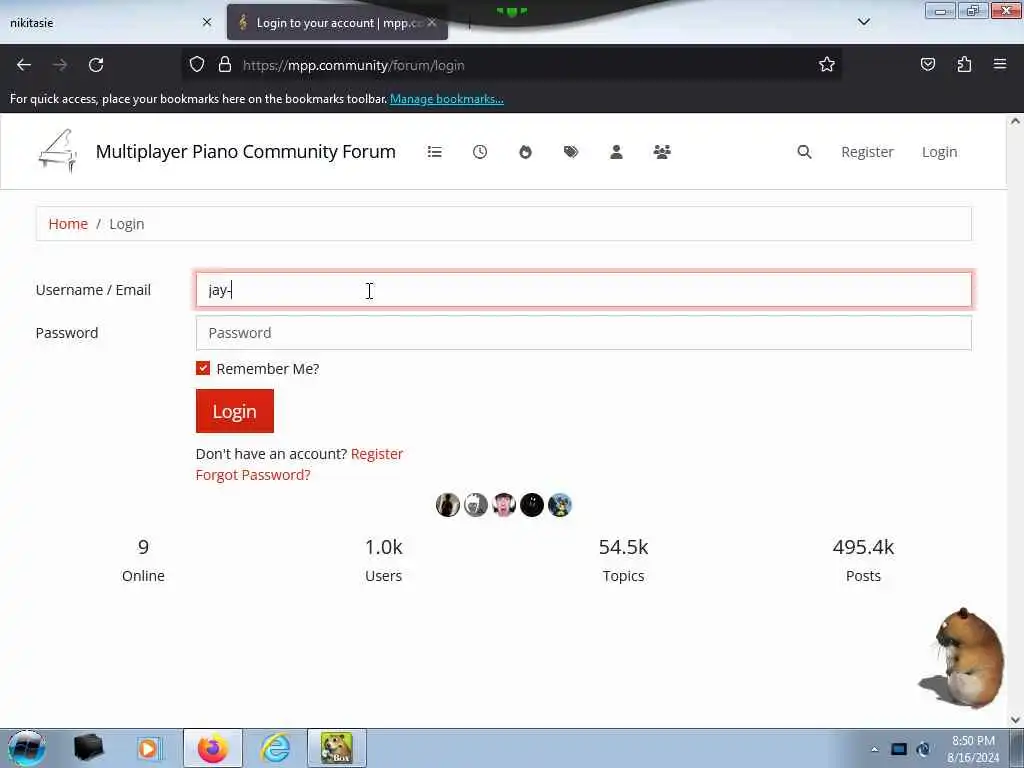Close the nikitasie tab

click(207, 22)
